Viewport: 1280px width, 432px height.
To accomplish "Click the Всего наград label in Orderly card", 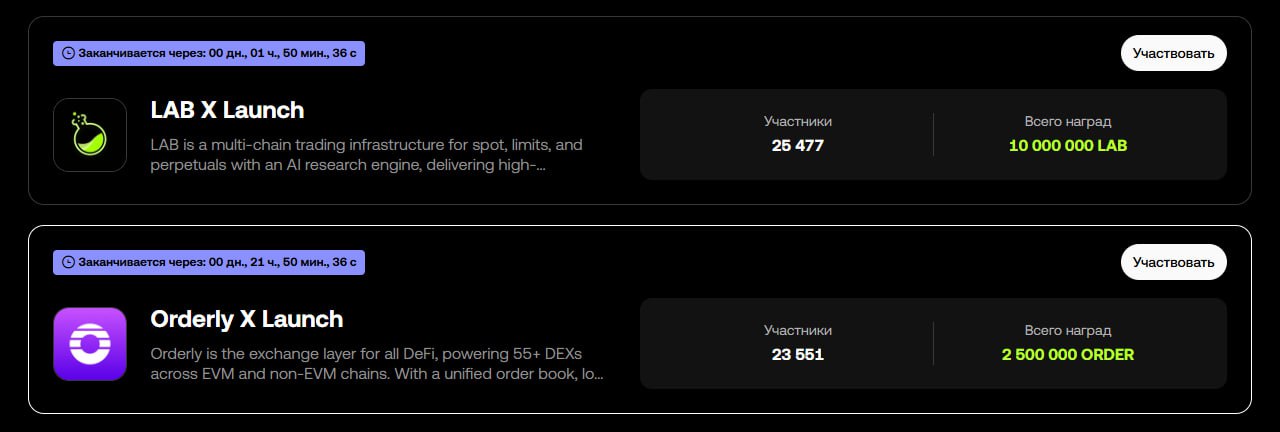I will (x=1067, y=330).
